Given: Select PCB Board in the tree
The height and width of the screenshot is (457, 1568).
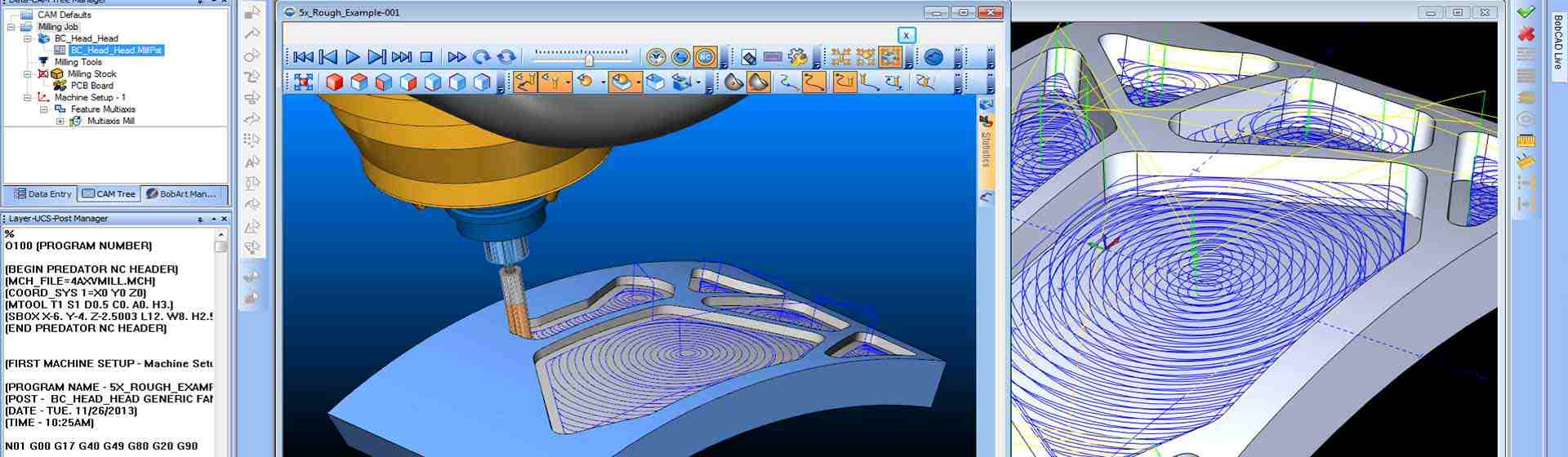Looking at the screenshot, I should point(92,86).
